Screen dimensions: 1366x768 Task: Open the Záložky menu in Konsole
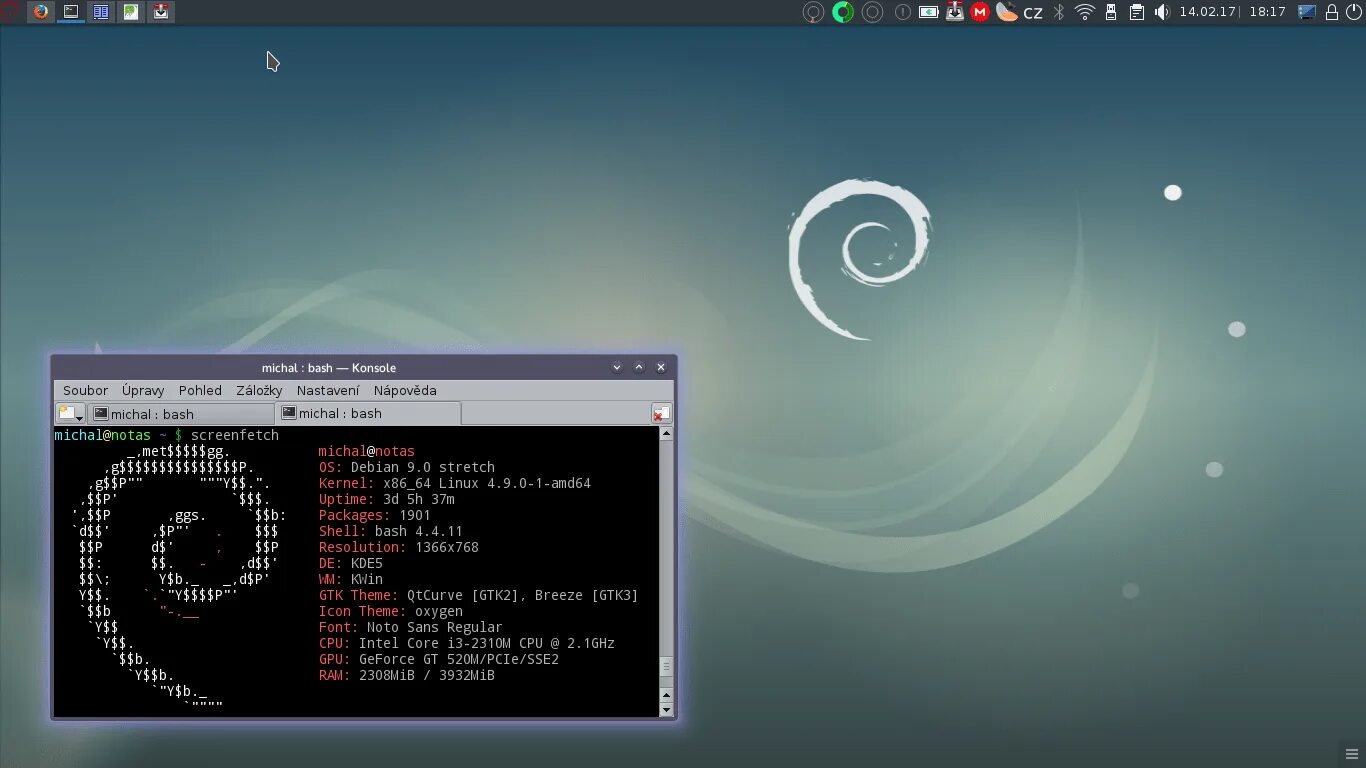tap(259, 391)
